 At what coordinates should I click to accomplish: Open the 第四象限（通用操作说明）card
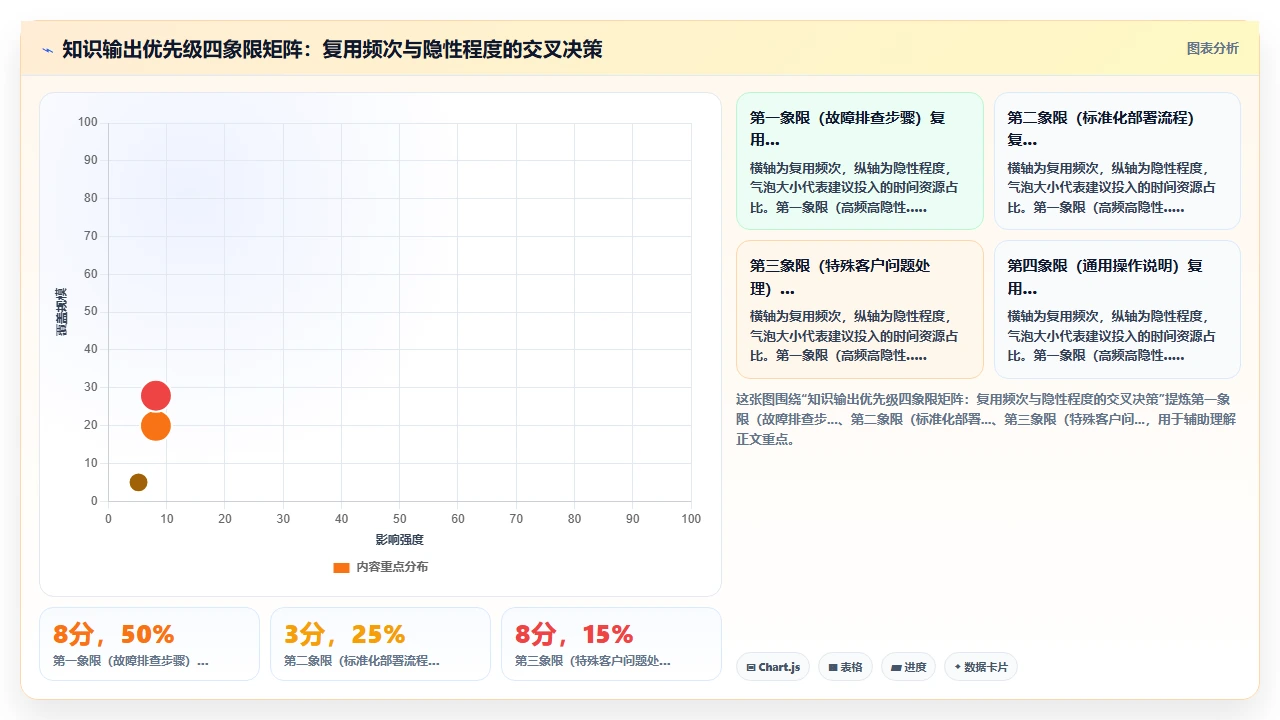[1117, 309]
